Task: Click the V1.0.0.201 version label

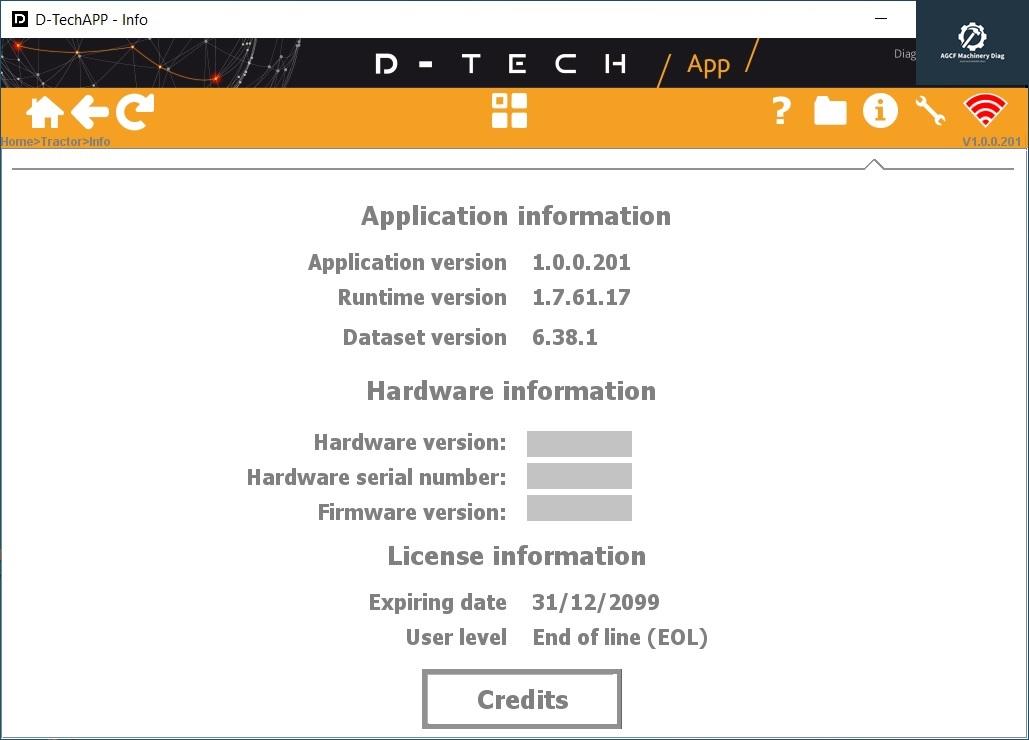Action: pyautogui.click(x=990, y=141)
